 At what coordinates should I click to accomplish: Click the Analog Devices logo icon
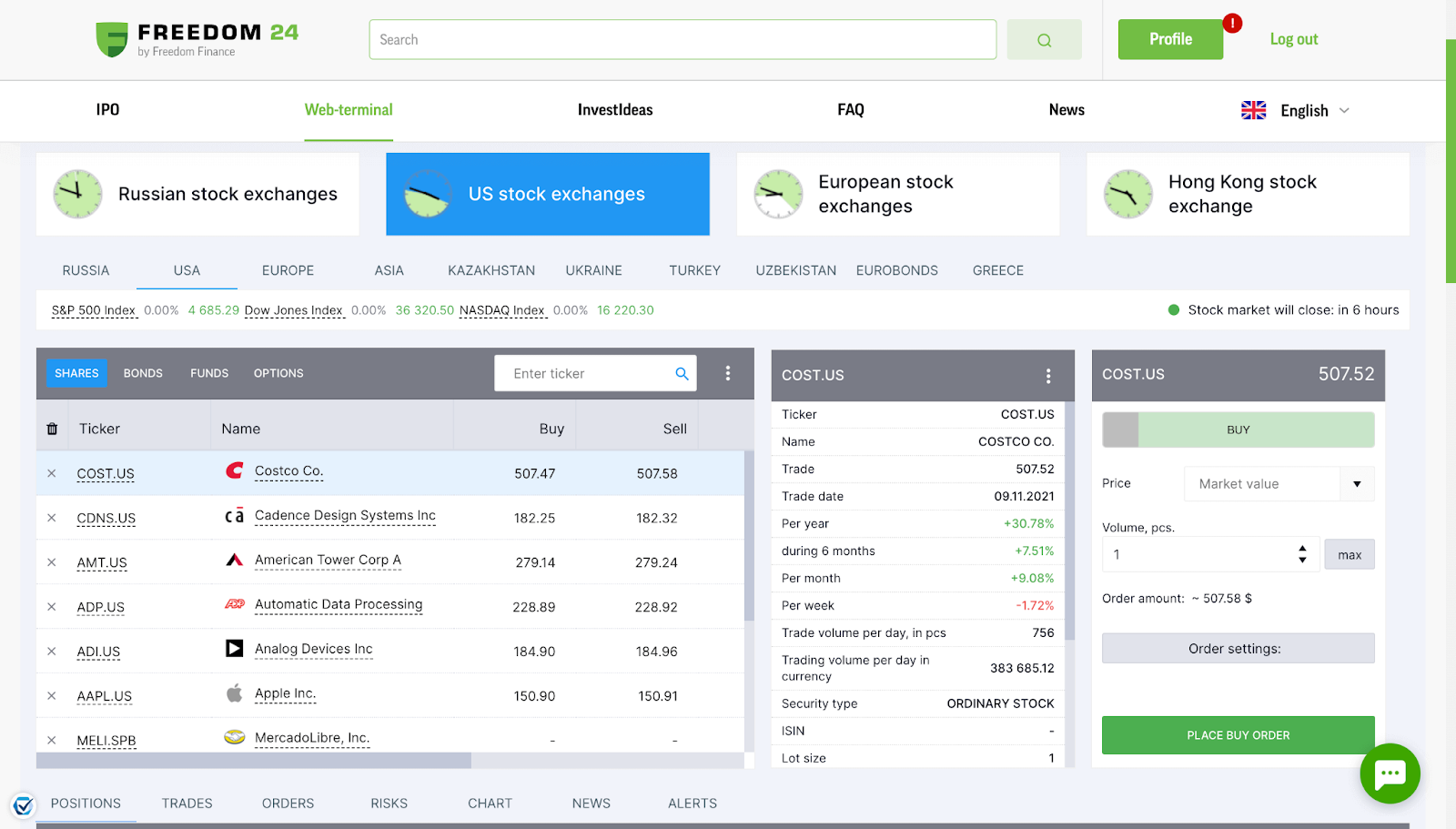(235, 648)
